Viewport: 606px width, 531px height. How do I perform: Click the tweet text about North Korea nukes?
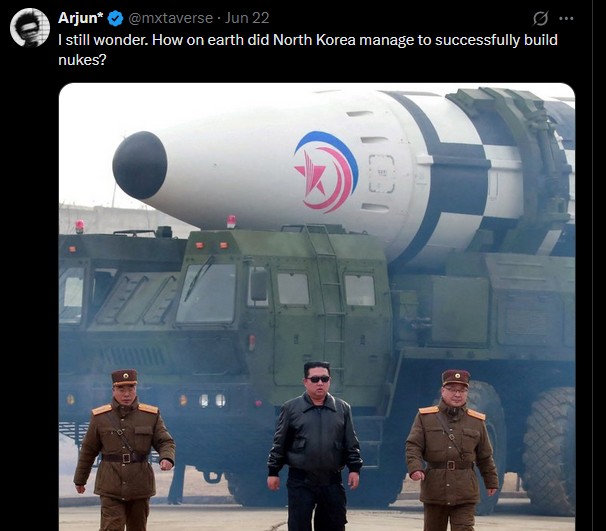click(308, 50)
